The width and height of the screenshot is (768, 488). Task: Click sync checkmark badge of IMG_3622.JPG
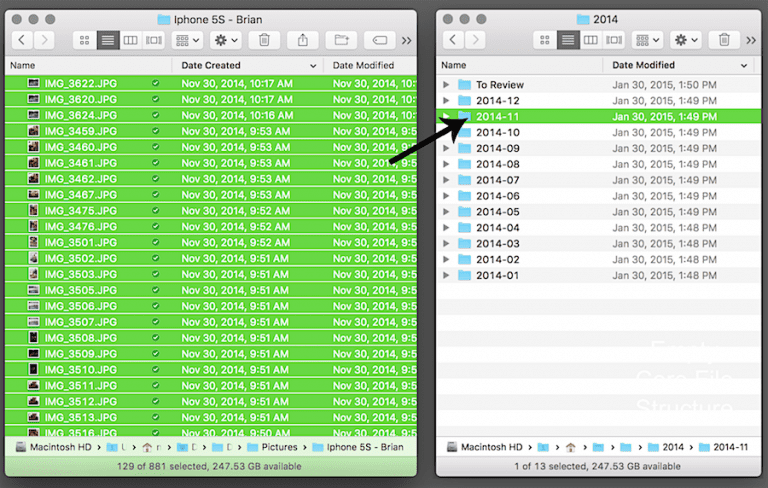tap(155, 83)
